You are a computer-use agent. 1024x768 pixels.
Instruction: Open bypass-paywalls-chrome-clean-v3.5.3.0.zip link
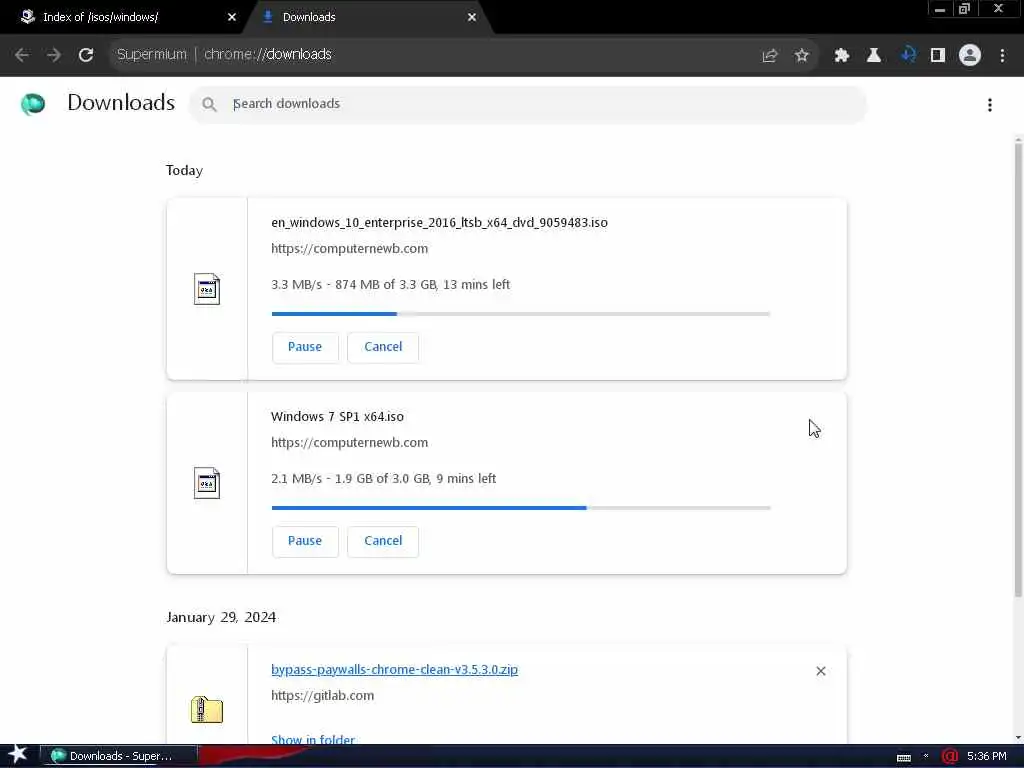tap(394, 669)
